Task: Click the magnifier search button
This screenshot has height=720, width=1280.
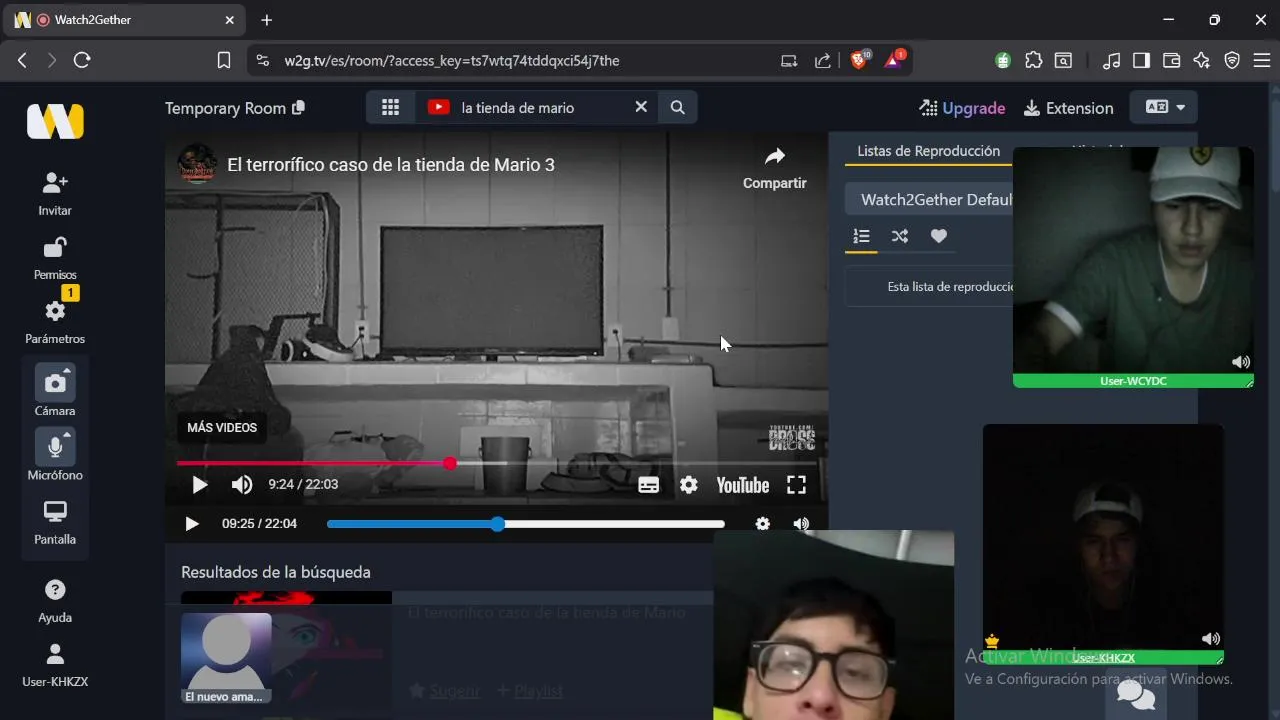Action: coord(677,107)
